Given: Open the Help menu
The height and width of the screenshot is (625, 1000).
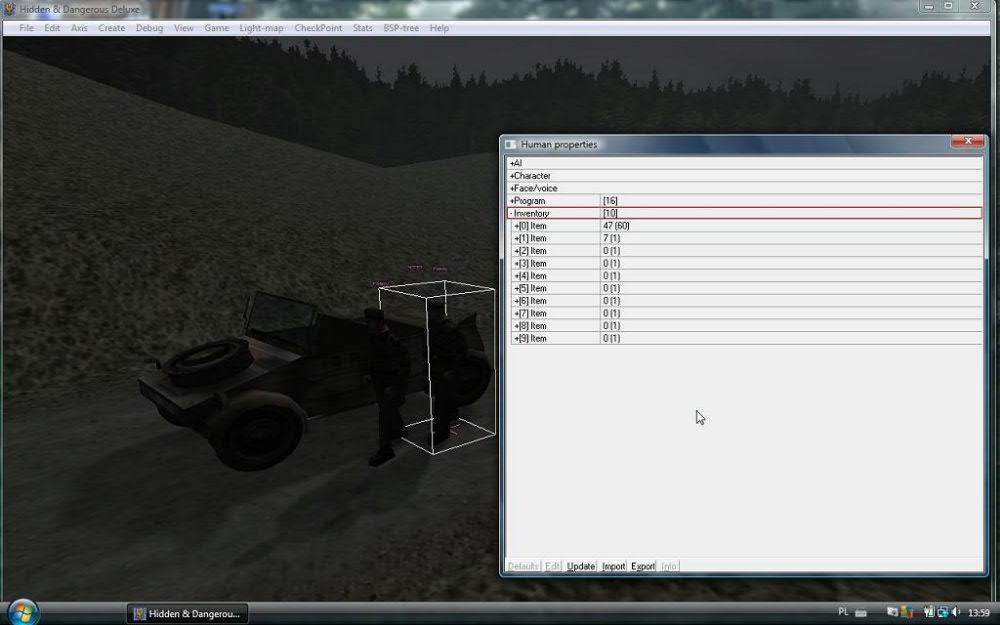Looking at the screenshot, I should coord(439,28).
